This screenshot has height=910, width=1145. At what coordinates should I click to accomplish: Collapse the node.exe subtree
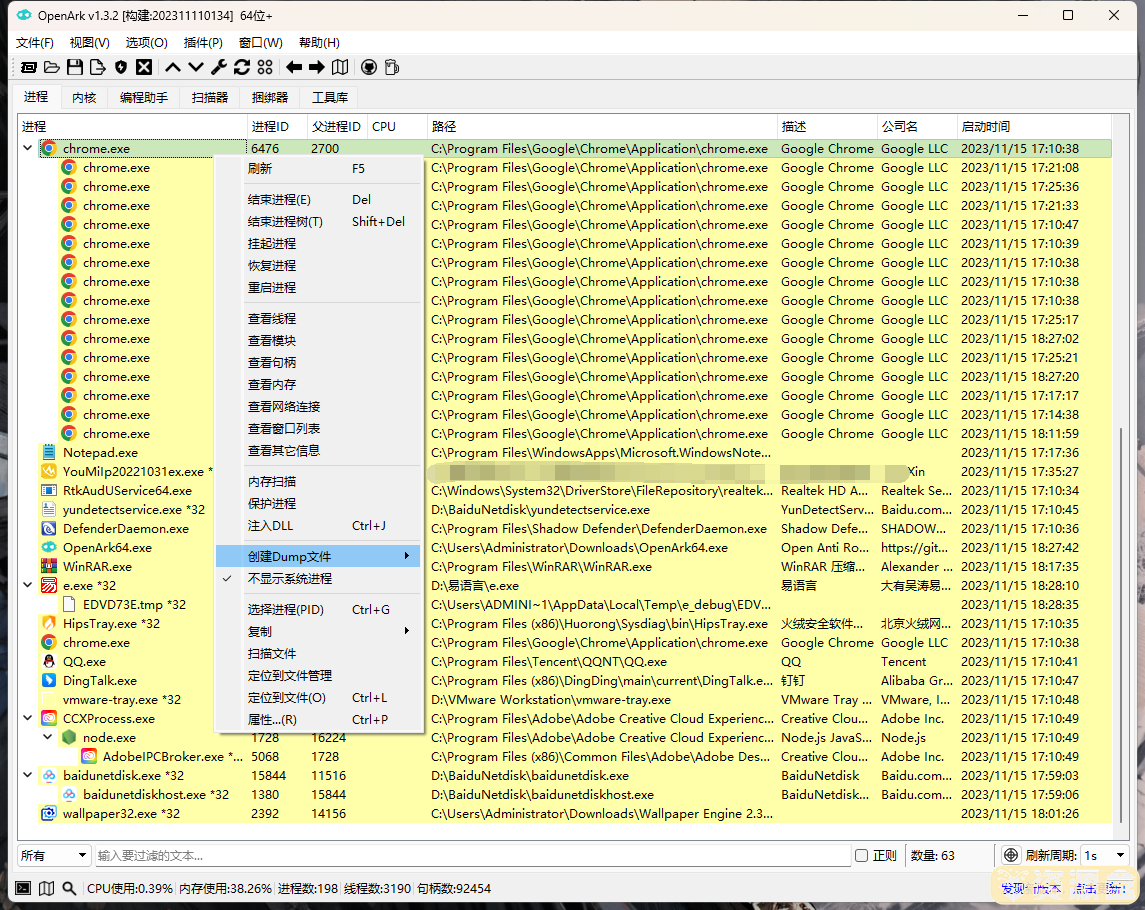click(47, 738)
